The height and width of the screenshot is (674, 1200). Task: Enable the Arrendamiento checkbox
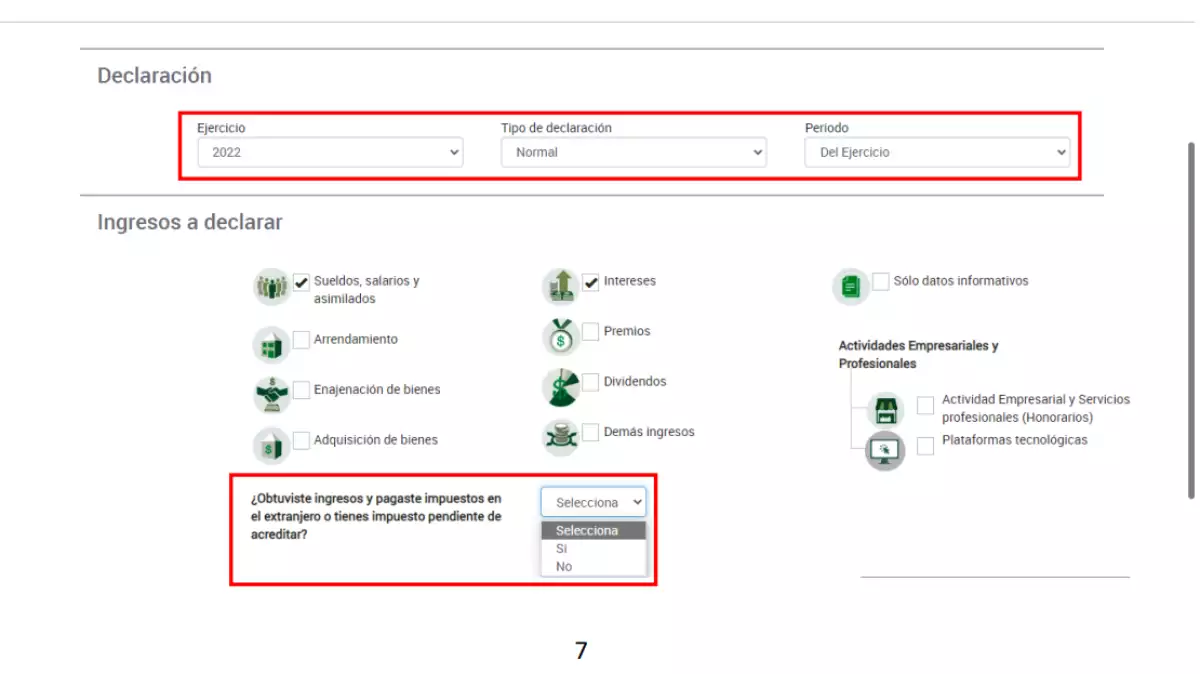(301, 340)
